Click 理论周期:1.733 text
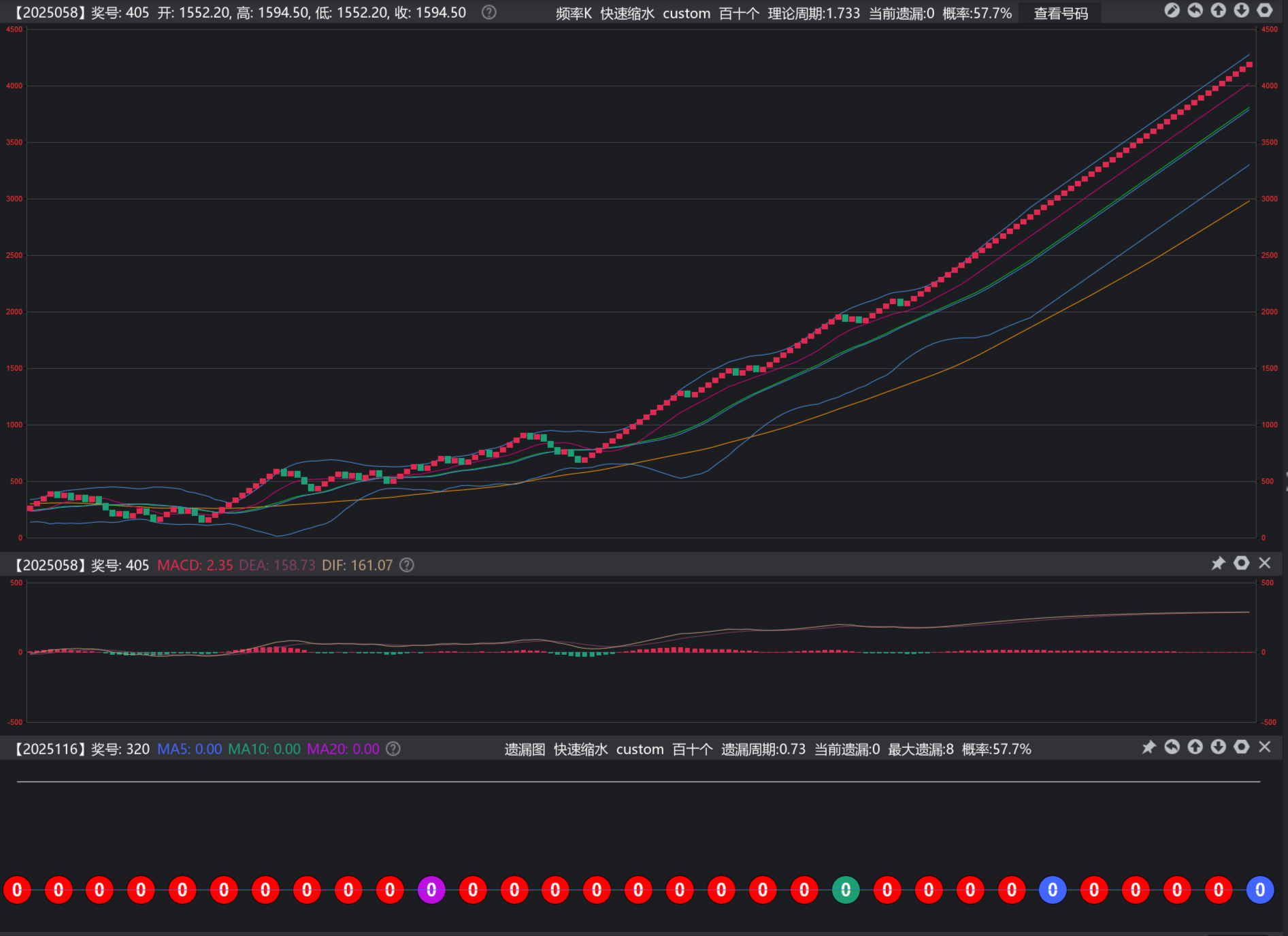1288x936 pixels. (x=814, y=14)
